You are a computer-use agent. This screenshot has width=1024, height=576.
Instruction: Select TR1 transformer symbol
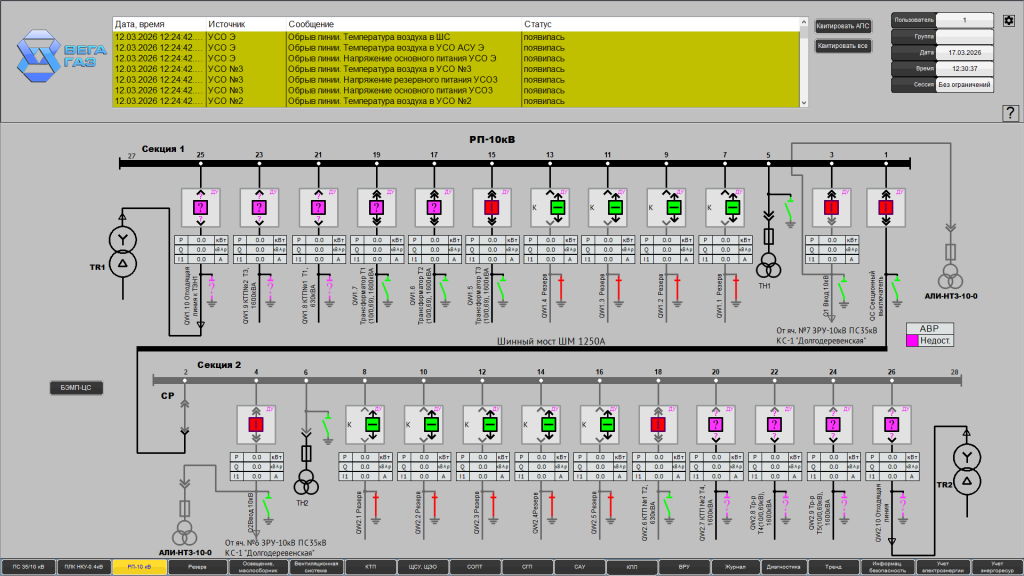[x=122, y=251]
